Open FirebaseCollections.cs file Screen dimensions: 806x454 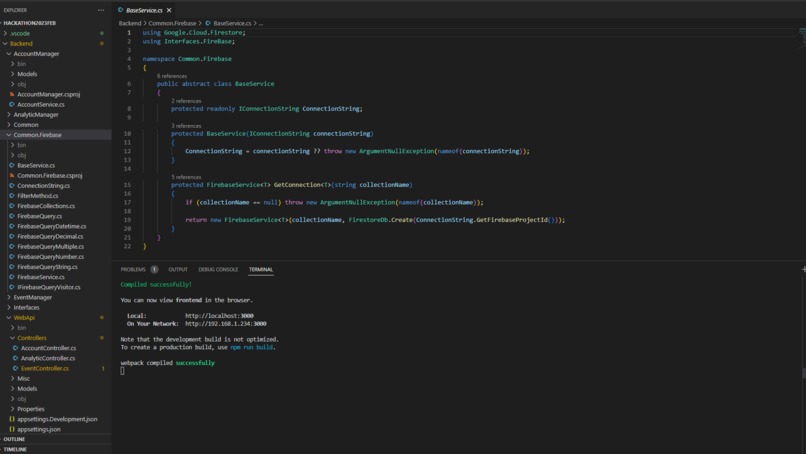(x=46, y=206)
